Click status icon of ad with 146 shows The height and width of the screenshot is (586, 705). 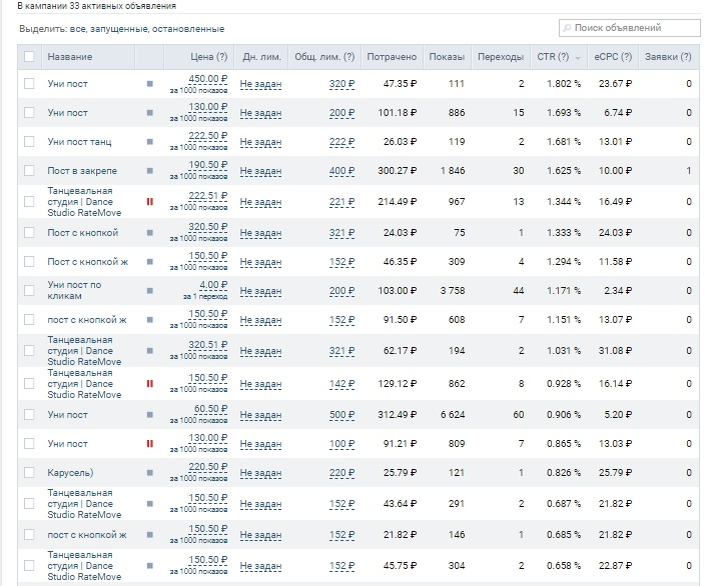tap(150, 535)
